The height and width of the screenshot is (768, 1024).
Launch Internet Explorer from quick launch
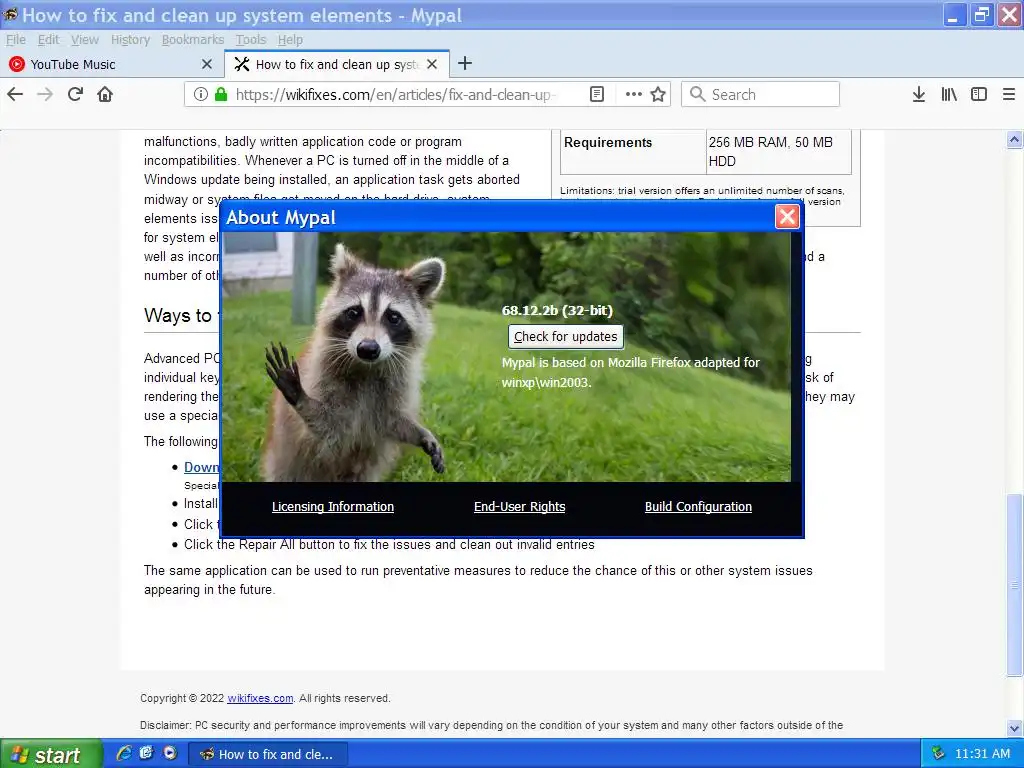pyautogui.click(x=123, y=753)
